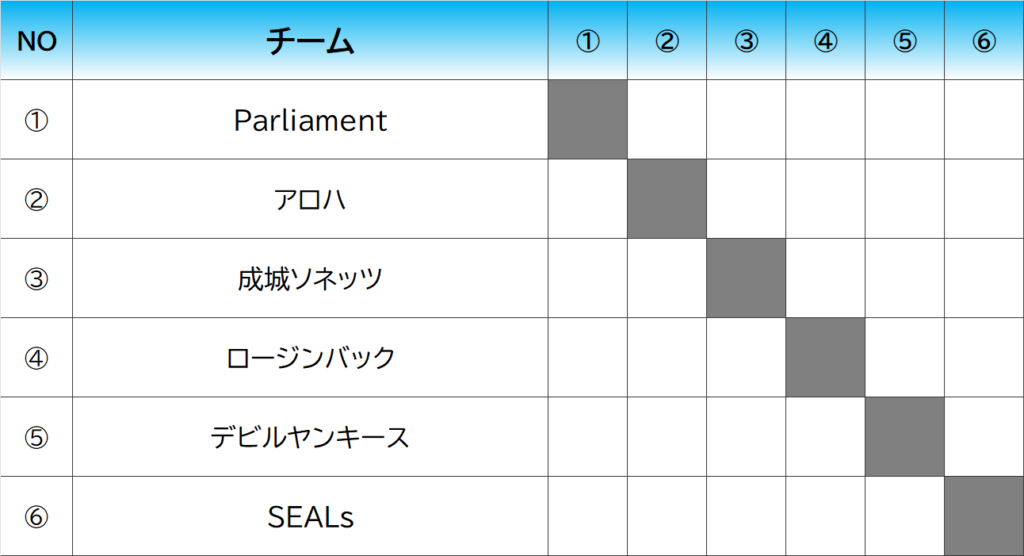Click column header number ⑥

point(984,41)
